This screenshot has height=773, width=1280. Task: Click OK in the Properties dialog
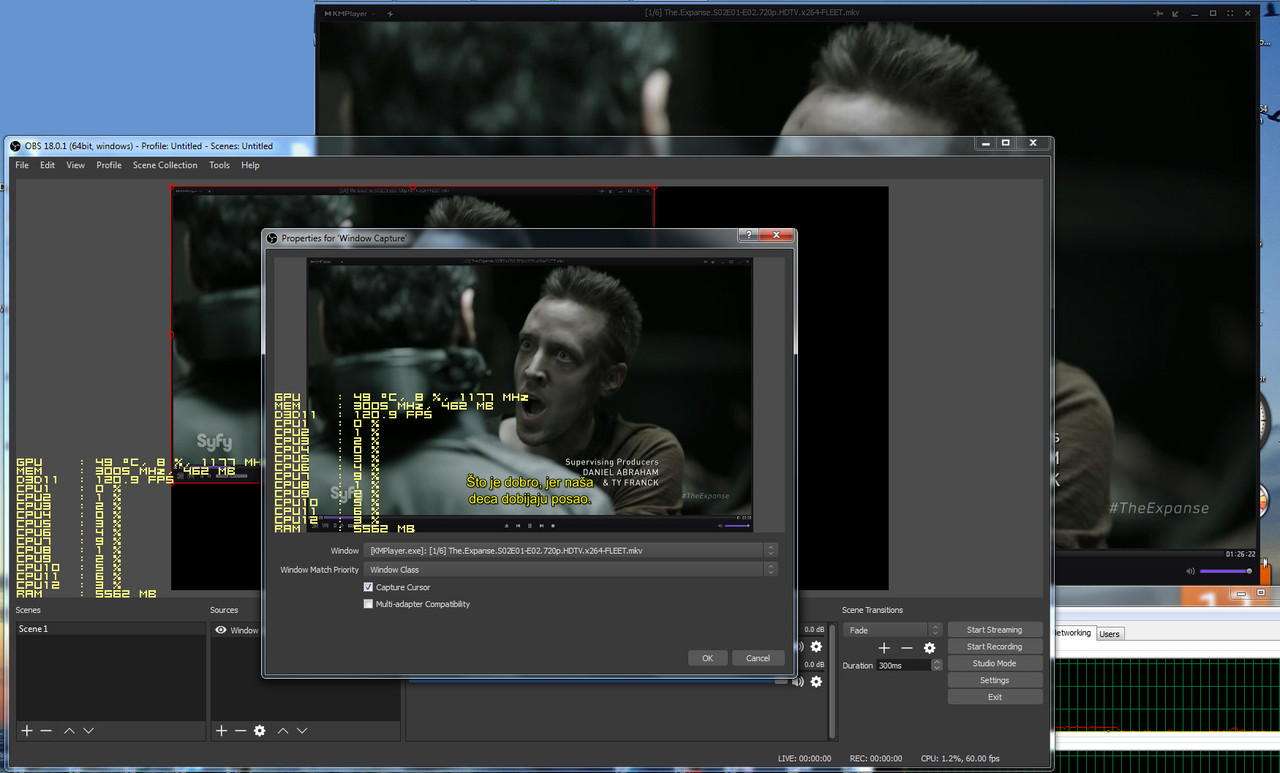(x=707, y=658)
